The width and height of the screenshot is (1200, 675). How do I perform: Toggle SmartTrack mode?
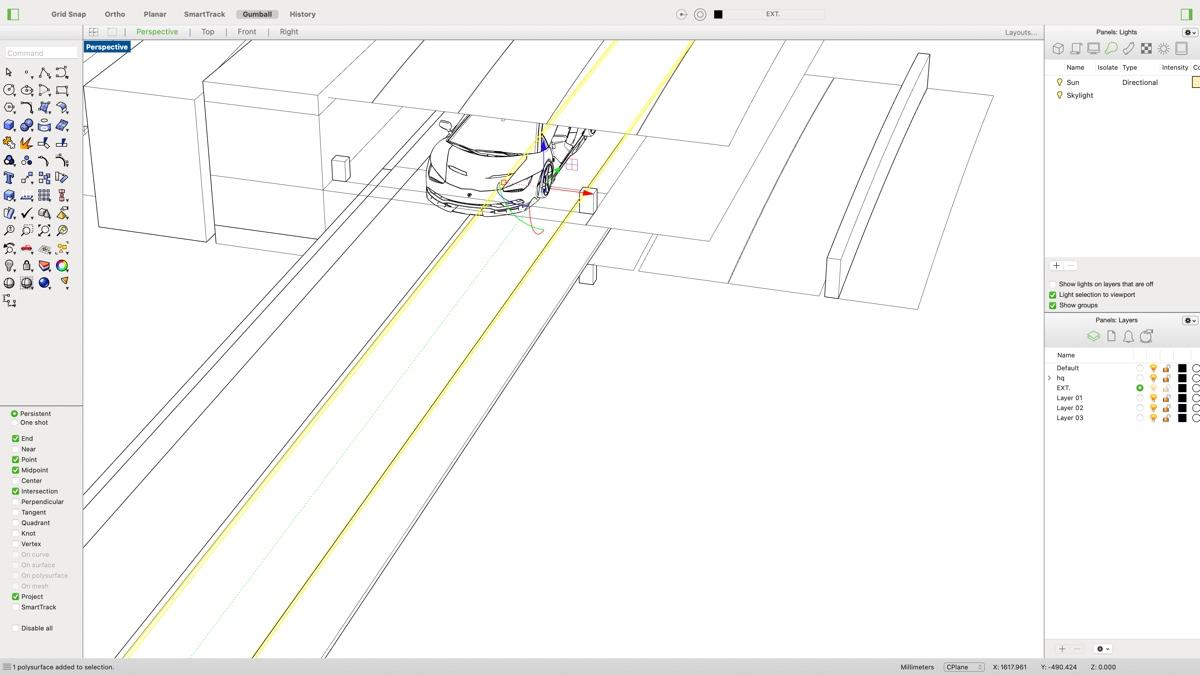(x=204, y=14)
